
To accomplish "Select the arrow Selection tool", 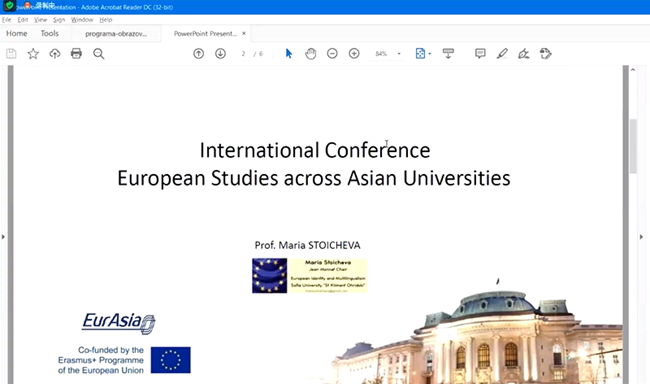I will click(x=289, y=53).
